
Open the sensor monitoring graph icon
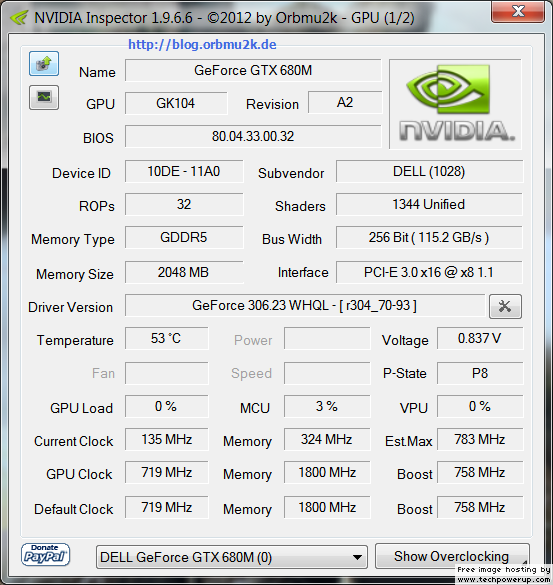(x=44, y=97)
